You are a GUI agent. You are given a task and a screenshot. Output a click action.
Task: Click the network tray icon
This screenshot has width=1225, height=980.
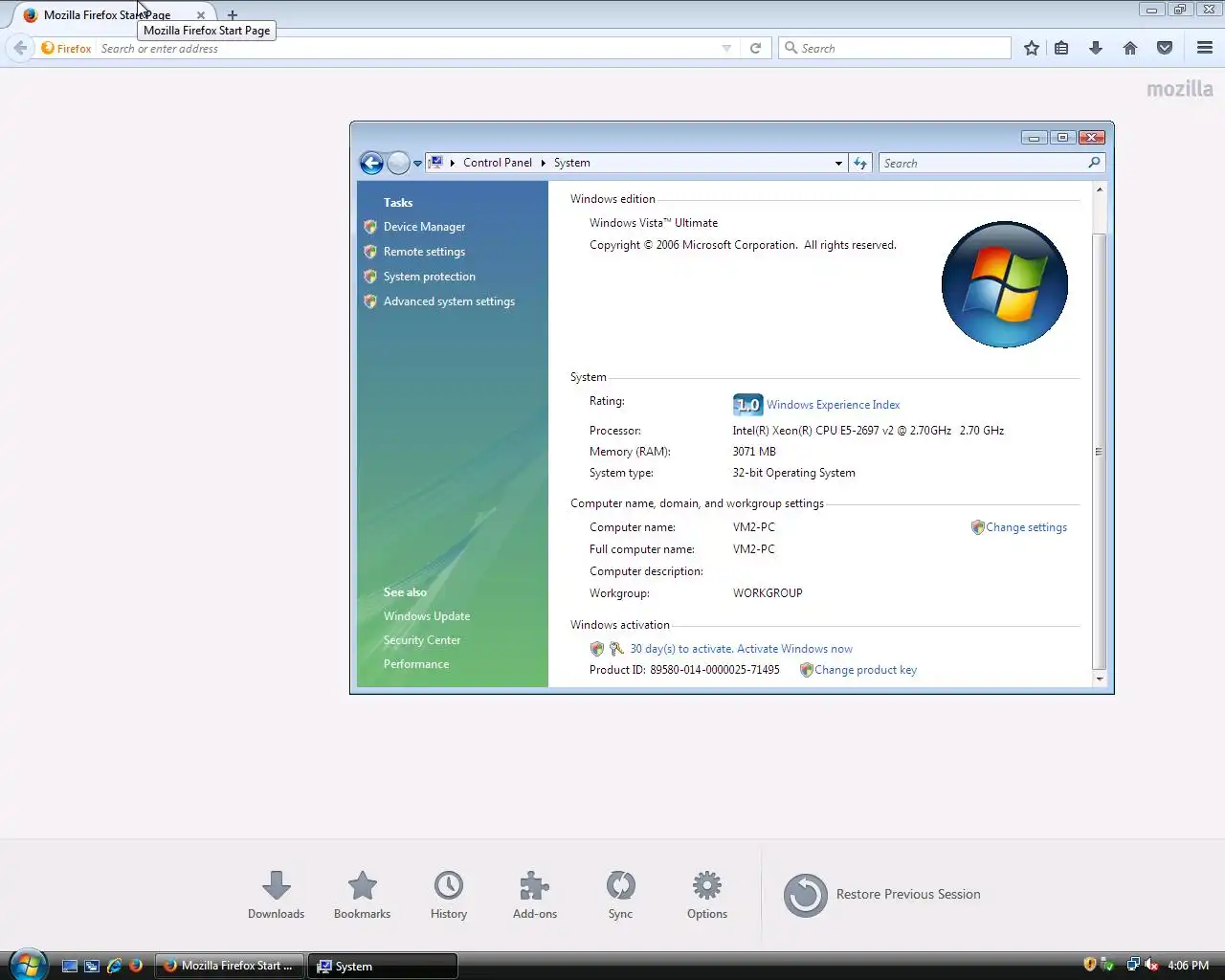click(x=1133, y=965)
